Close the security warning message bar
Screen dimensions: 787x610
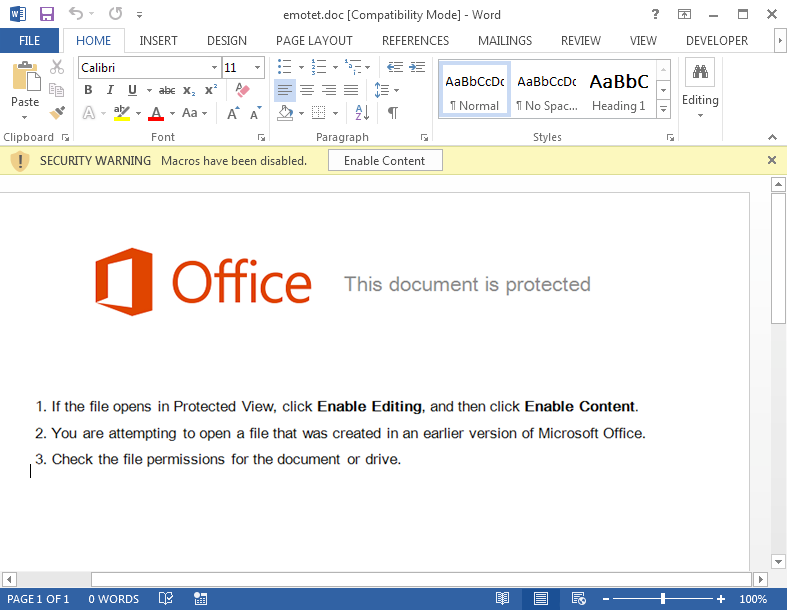pos(771,160)
